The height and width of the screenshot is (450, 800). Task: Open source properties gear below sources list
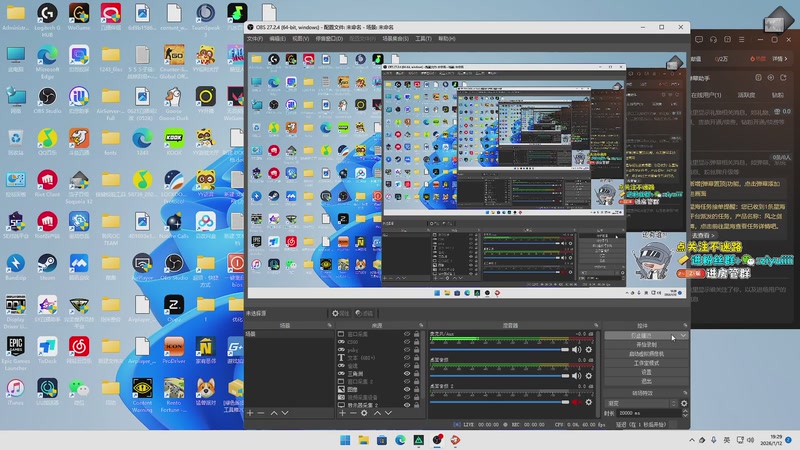(364, 412)
